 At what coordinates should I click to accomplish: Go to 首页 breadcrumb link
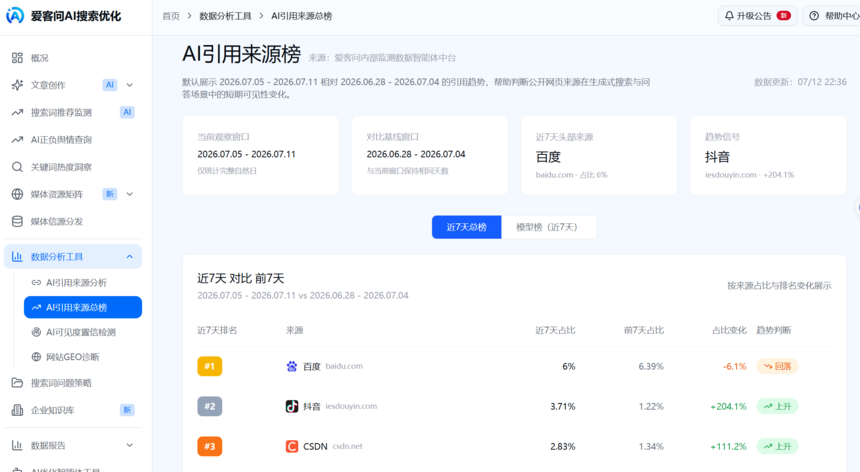coord(171,16)
